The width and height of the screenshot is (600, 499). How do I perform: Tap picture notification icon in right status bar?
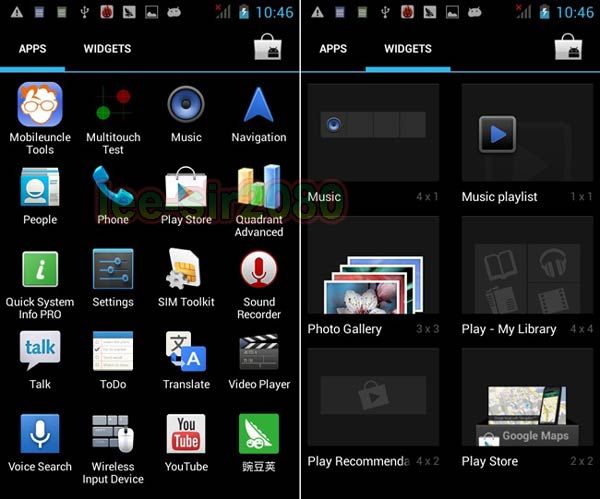452,12
